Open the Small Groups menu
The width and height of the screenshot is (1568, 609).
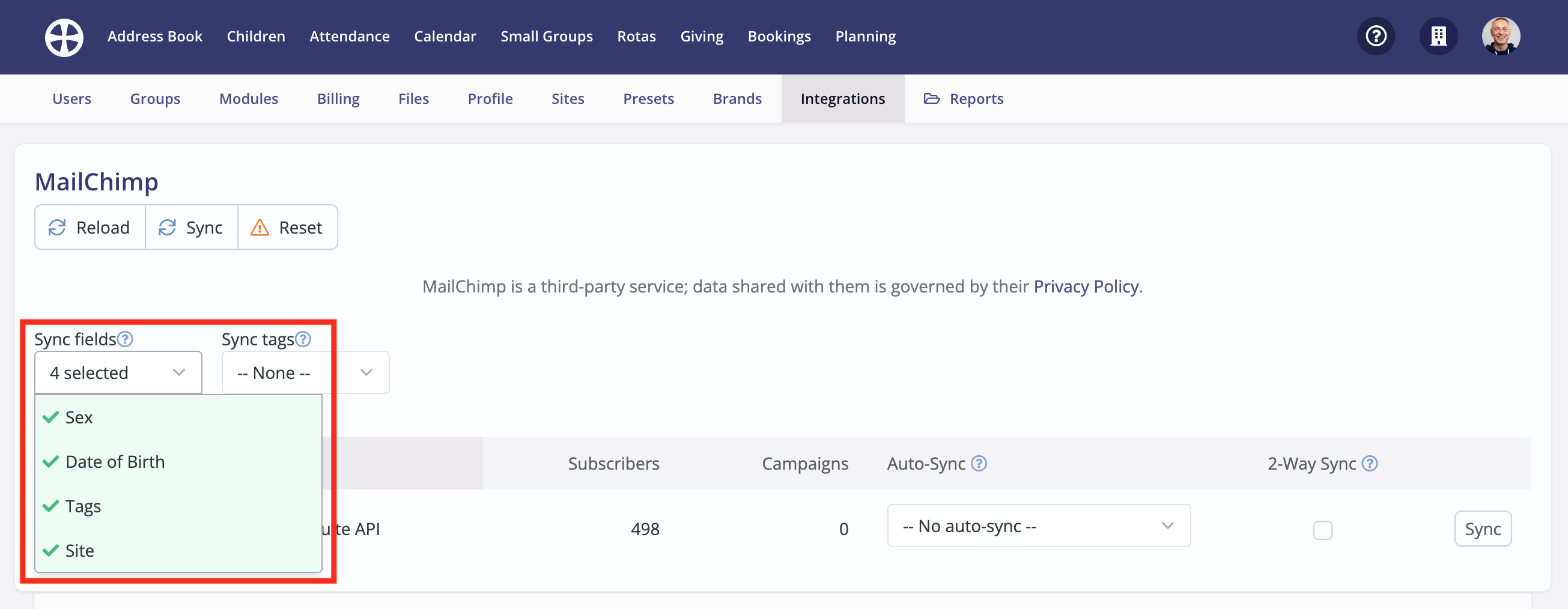[546, 37]
